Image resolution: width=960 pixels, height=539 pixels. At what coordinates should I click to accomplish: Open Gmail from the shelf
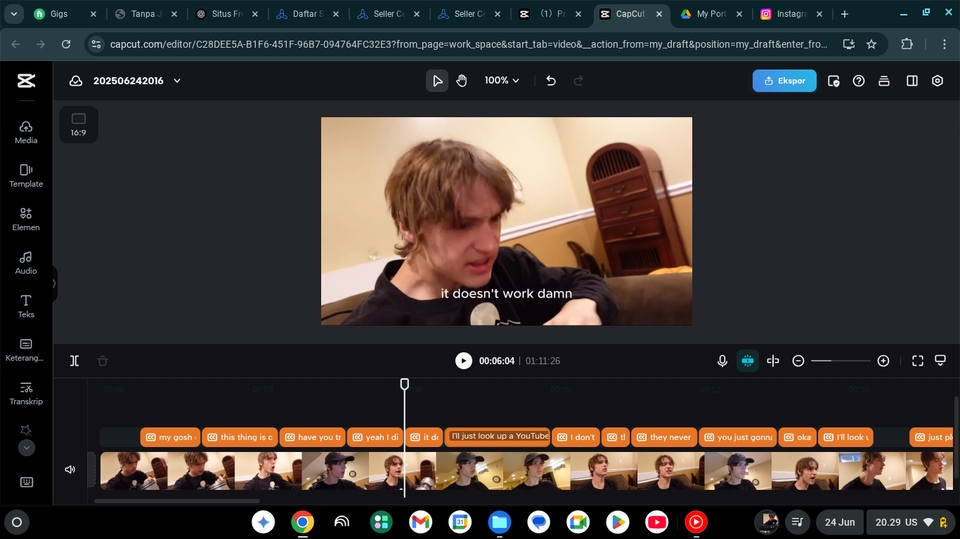tap(421, 522)
